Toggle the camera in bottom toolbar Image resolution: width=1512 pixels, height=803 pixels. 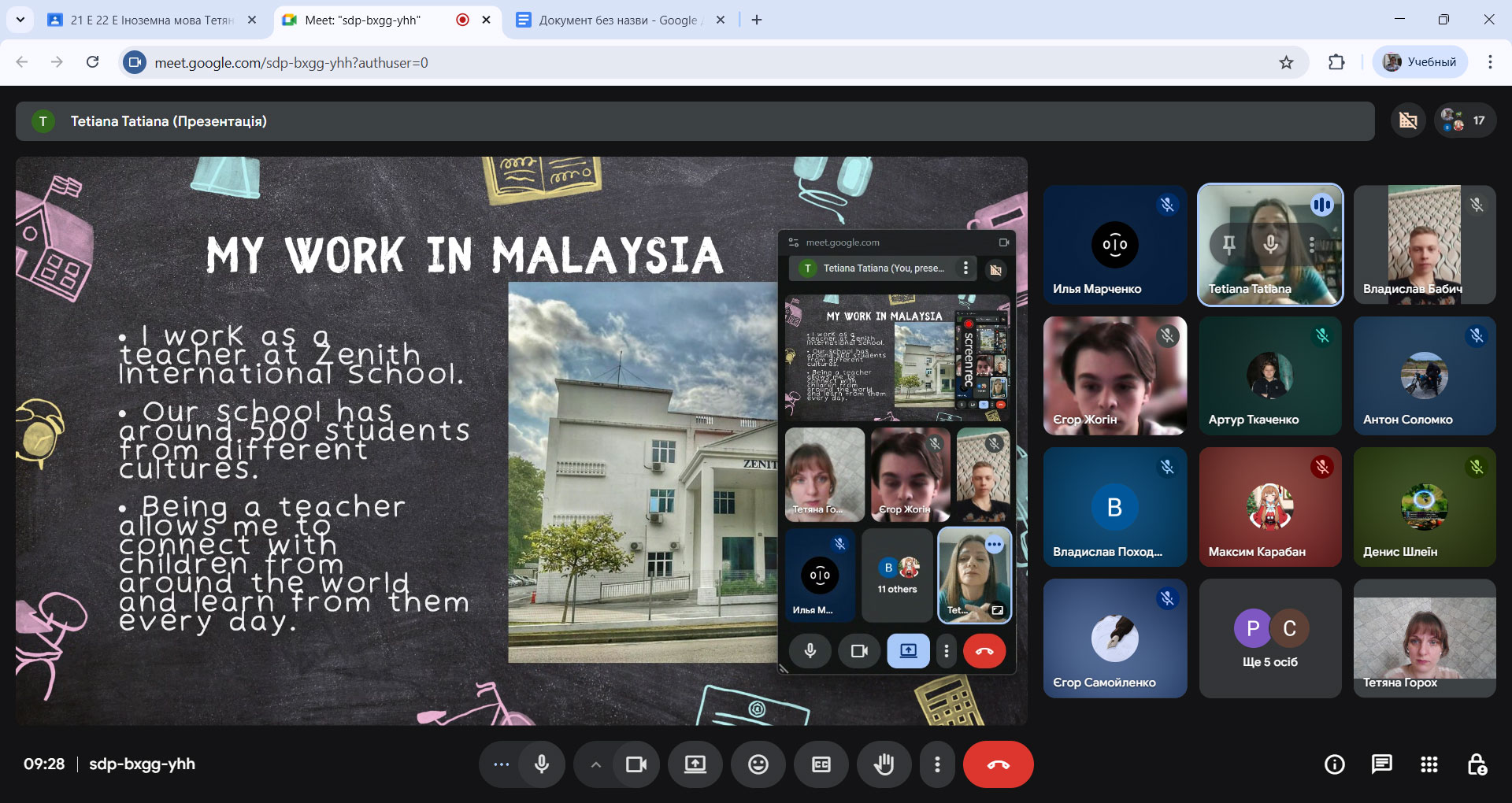[636, 764]
